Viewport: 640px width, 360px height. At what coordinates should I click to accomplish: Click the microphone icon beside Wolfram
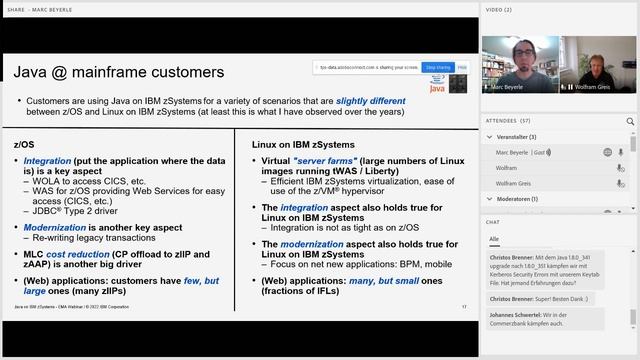coord(620,168)
